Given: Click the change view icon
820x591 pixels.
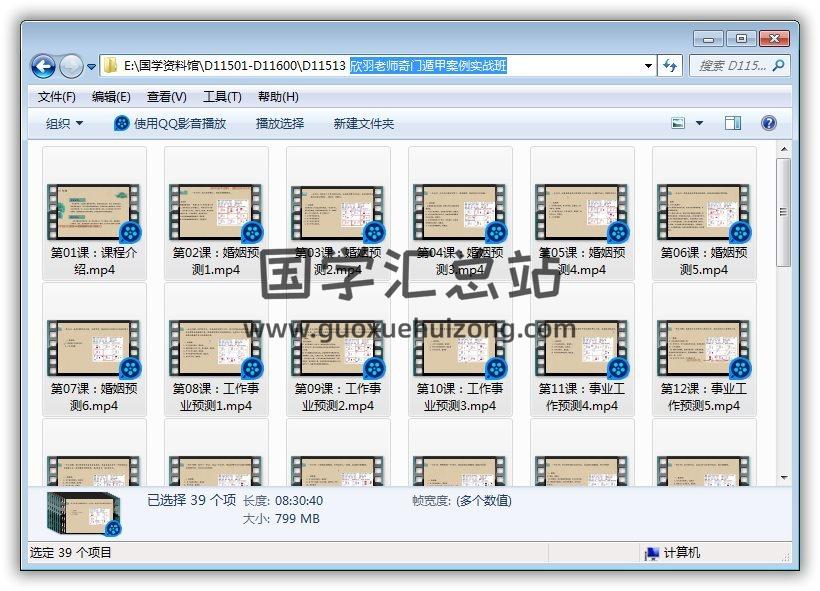Looking at the screenshot, I should coord(679,123).
